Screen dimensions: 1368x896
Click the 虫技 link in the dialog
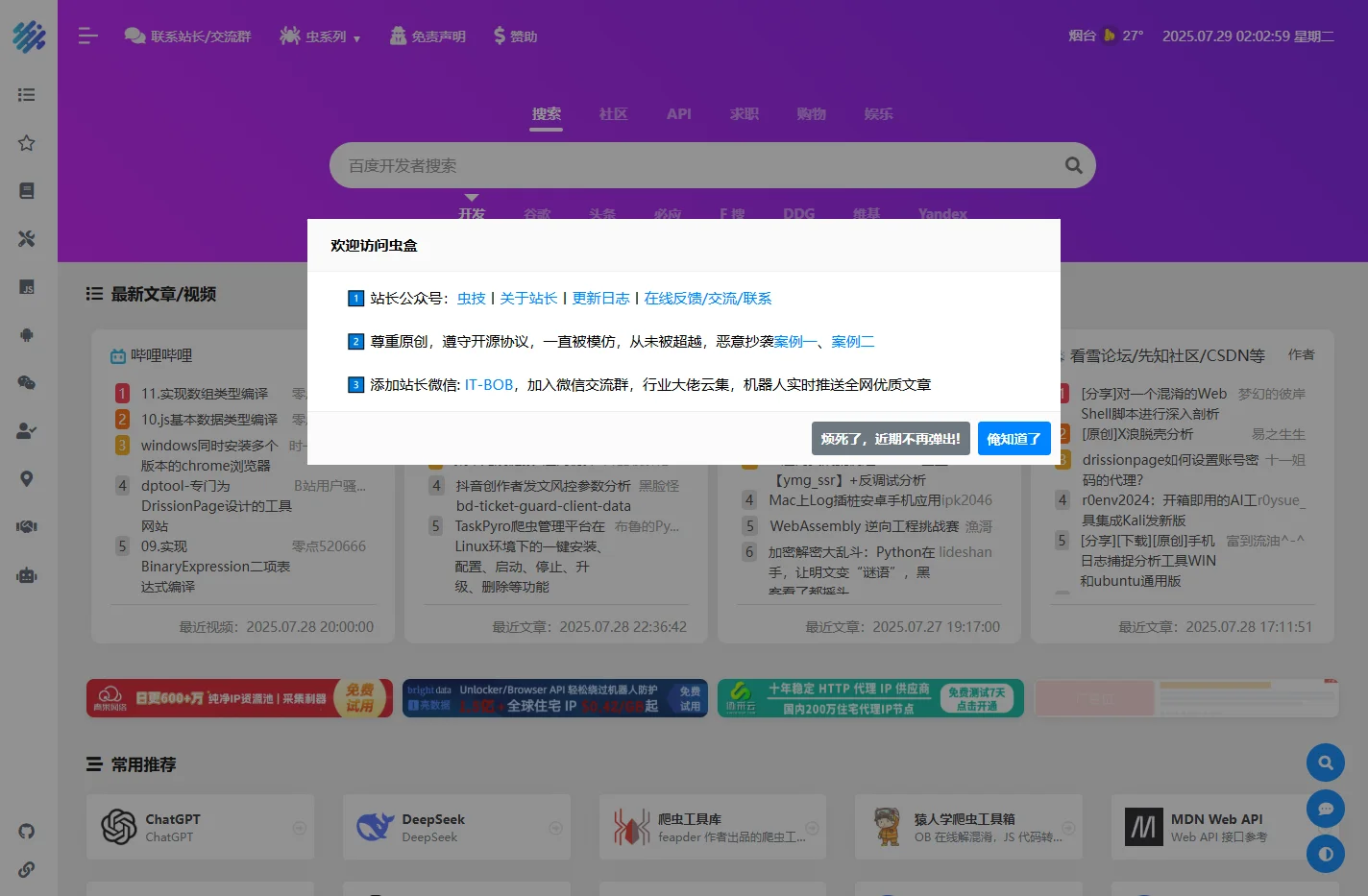(472, 299)
